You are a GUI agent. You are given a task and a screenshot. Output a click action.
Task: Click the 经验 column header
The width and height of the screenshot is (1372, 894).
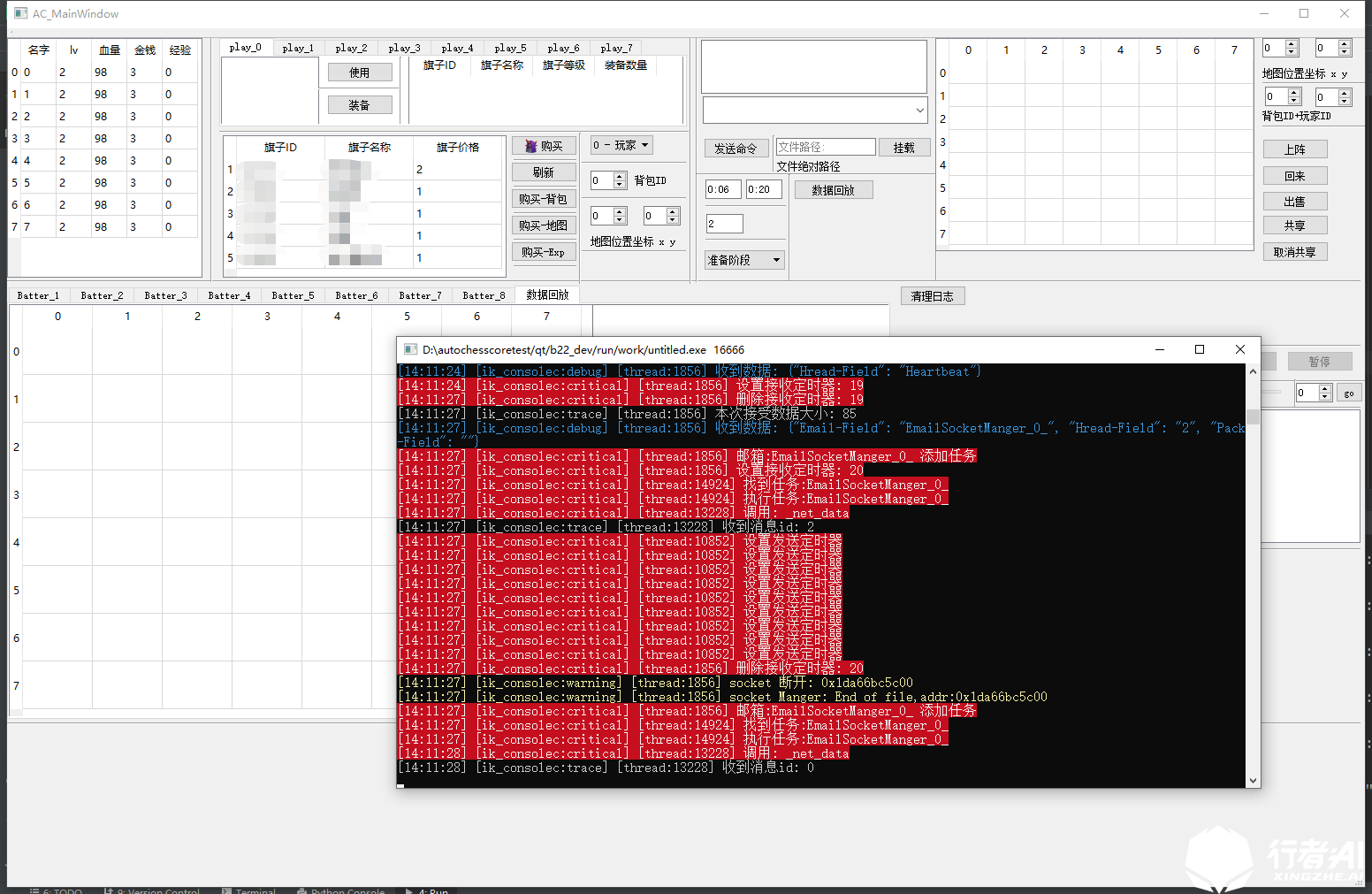pos(180,50)
